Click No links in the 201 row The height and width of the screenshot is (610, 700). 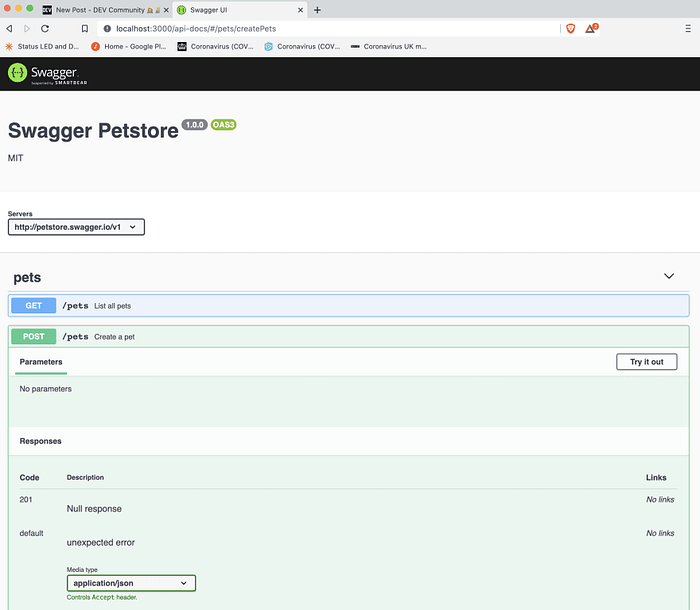660,499
